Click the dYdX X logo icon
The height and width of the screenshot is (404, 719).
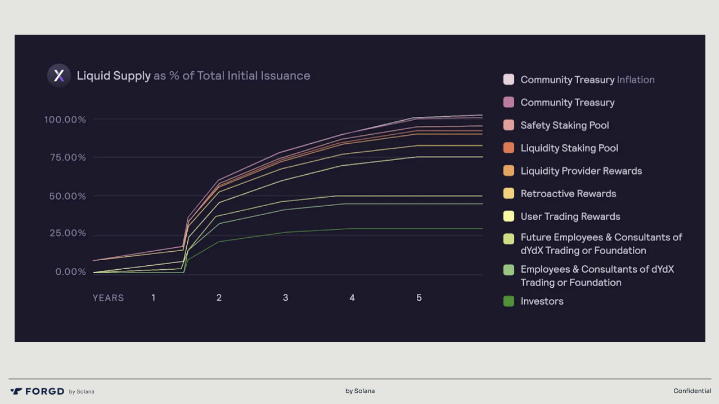pos(59,75)
